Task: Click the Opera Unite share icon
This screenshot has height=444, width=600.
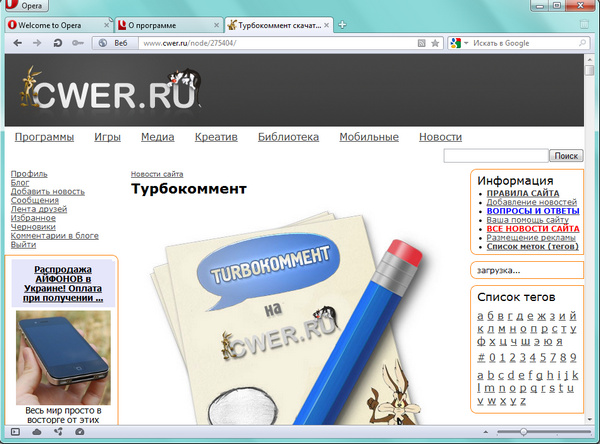Action: click(x=57, y=431)
